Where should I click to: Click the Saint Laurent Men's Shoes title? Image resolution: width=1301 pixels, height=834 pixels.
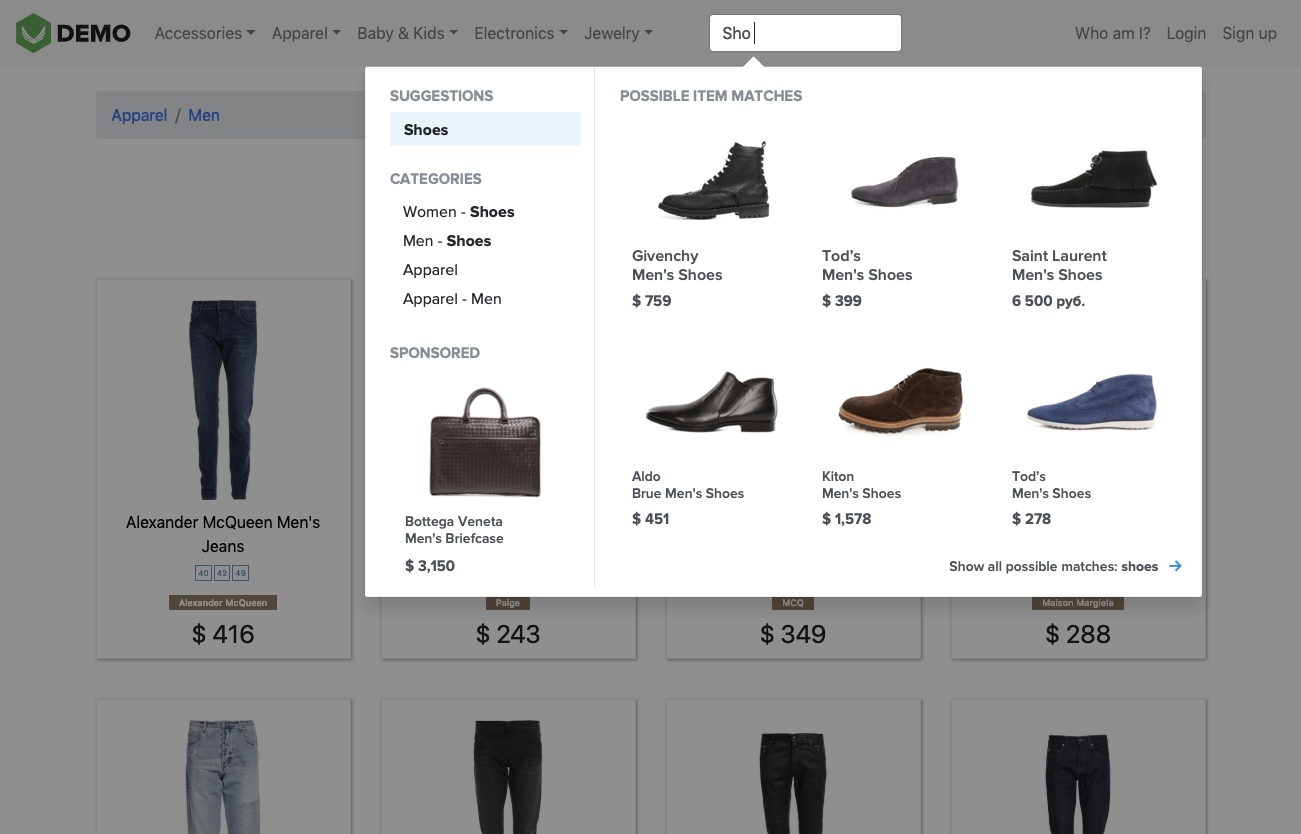[1059, 265]
